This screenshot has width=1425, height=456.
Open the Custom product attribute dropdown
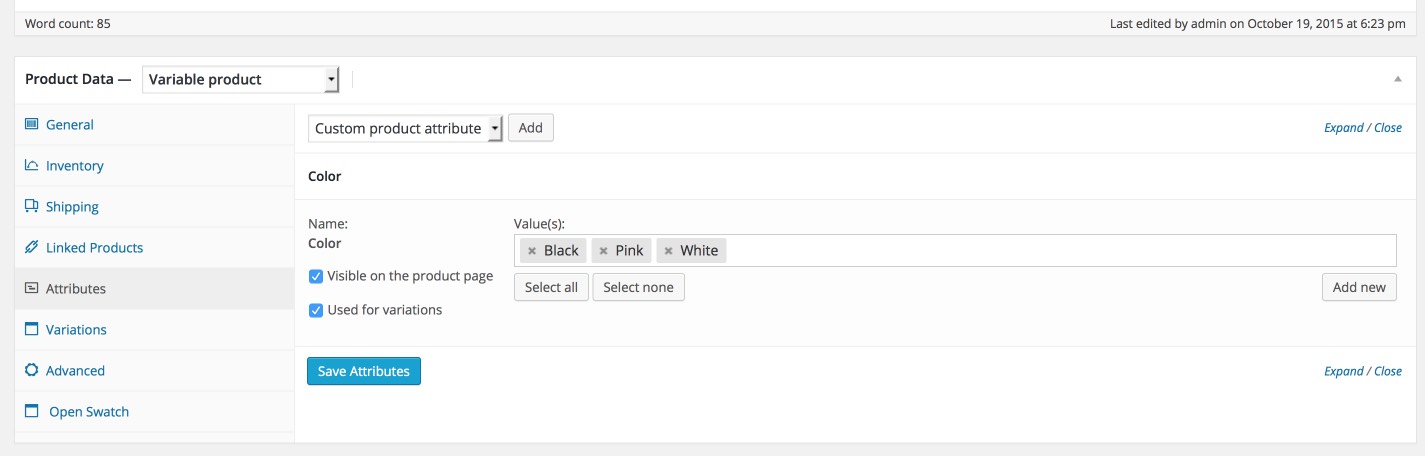click(x=405, y=128)
